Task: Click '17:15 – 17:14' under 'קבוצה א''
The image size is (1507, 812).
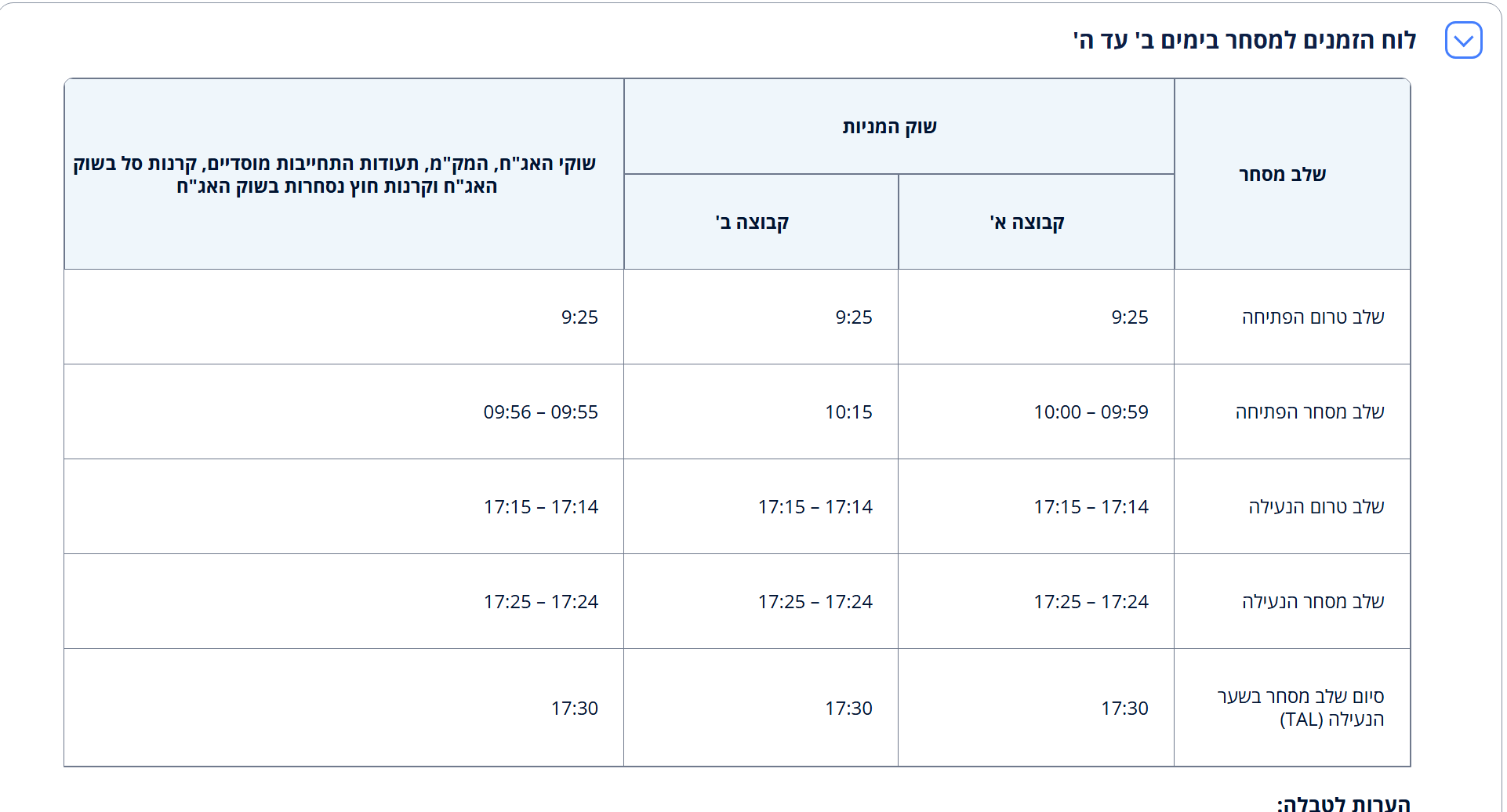Action: (x=1091, y=507)
